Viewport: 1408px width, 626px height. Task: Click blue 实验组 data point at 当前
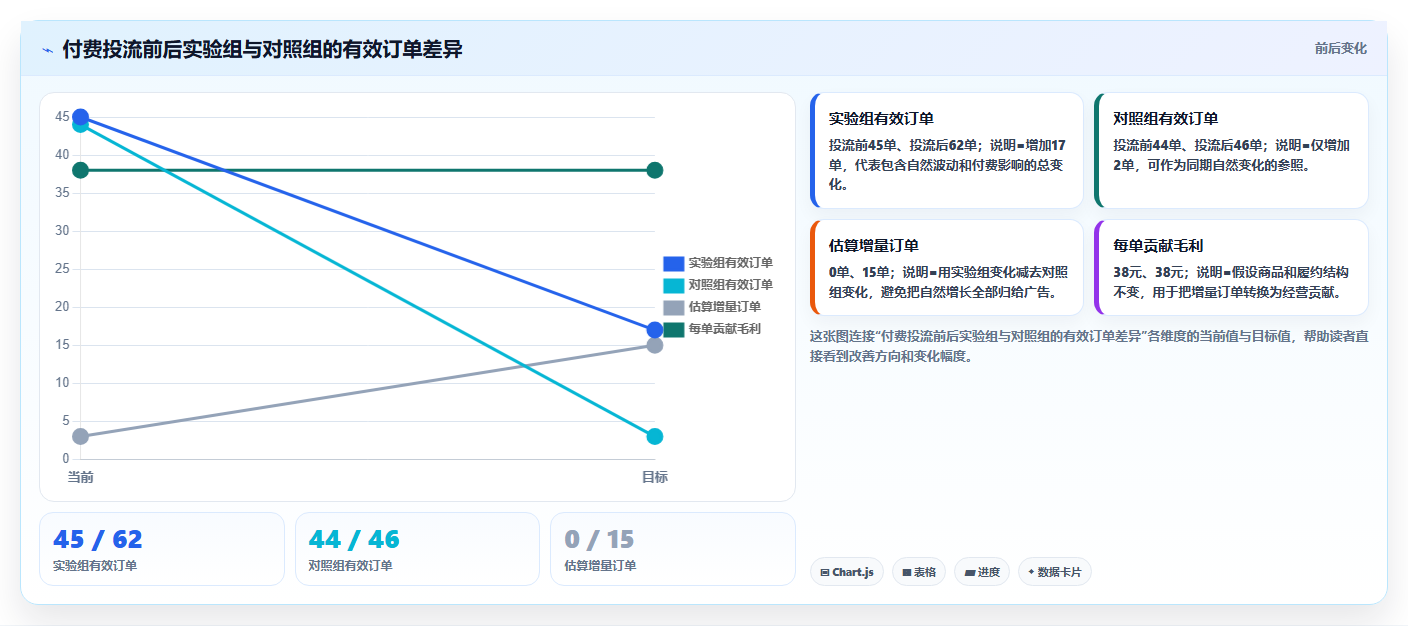(81, 117)
